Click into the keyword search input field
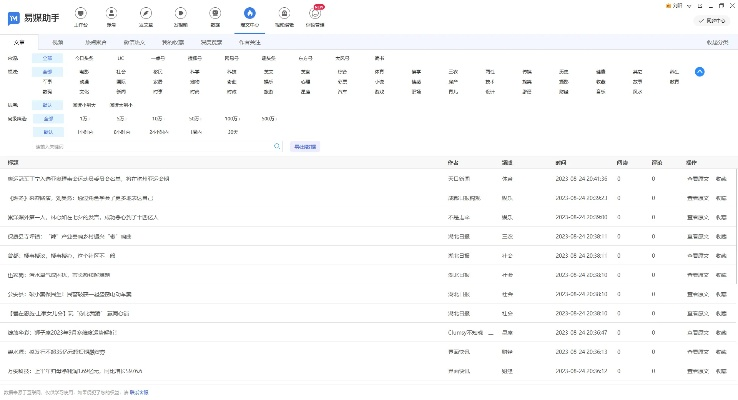The height and width of the screenshot is (400, 738). (150, 146)
